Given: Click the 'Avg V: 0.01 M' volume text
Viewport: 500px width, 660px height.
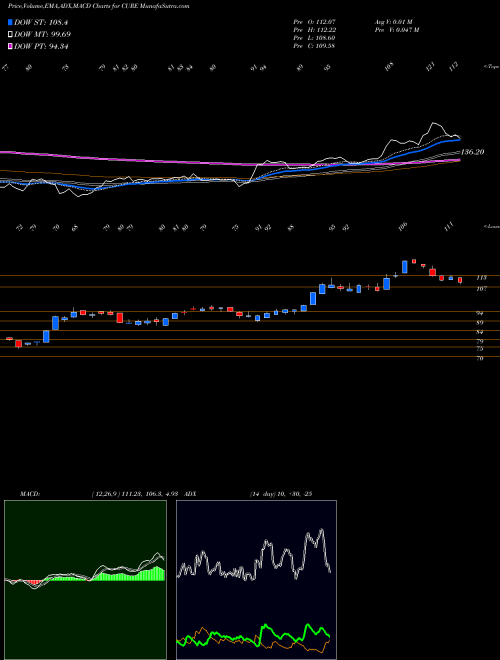Looking at the screenshot, I should [394, 22].
